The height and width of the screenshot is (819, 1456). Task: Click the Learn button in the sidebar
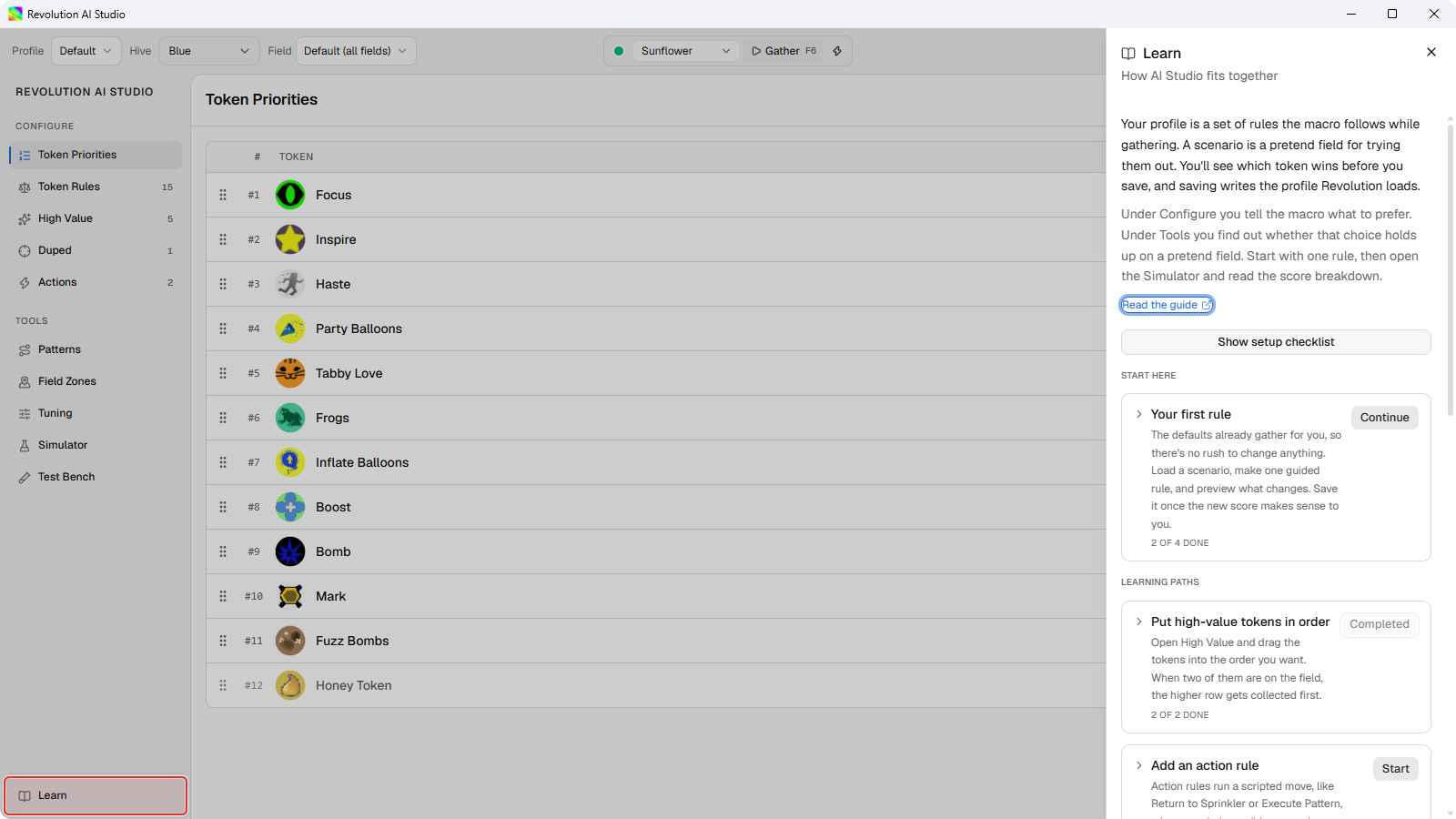point(96,795)
